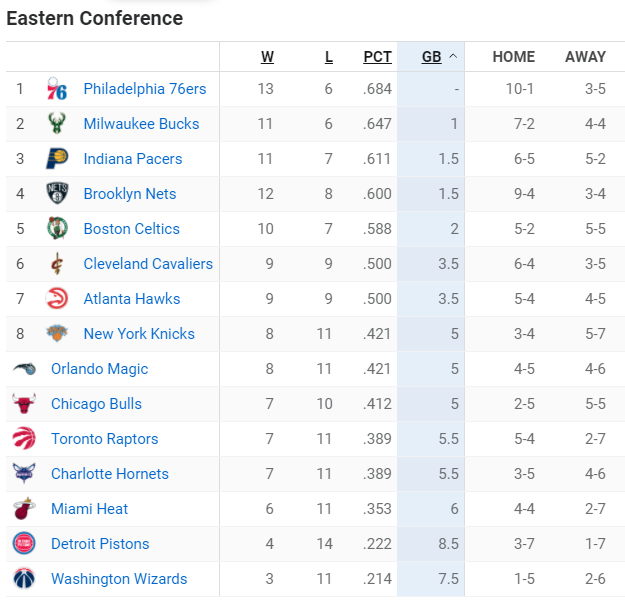Sort standings by PCT column
Screen dimensions: 625x605
[x=377, y=57]
